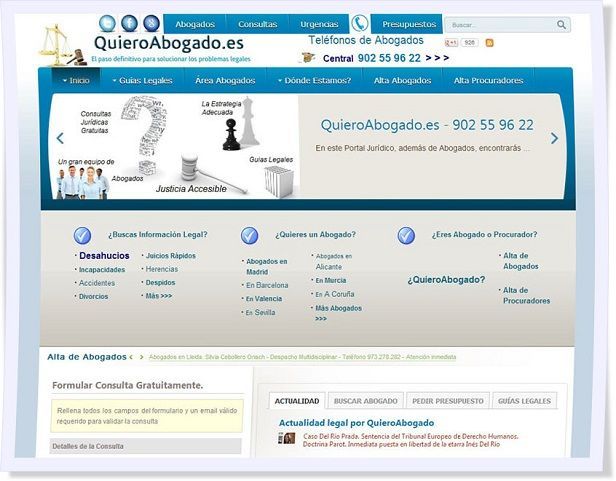This screenshot has height=481, width=616.
Task: Switch to the BUSCAR ABOGADO tab
Action: [x=365, y=401]
